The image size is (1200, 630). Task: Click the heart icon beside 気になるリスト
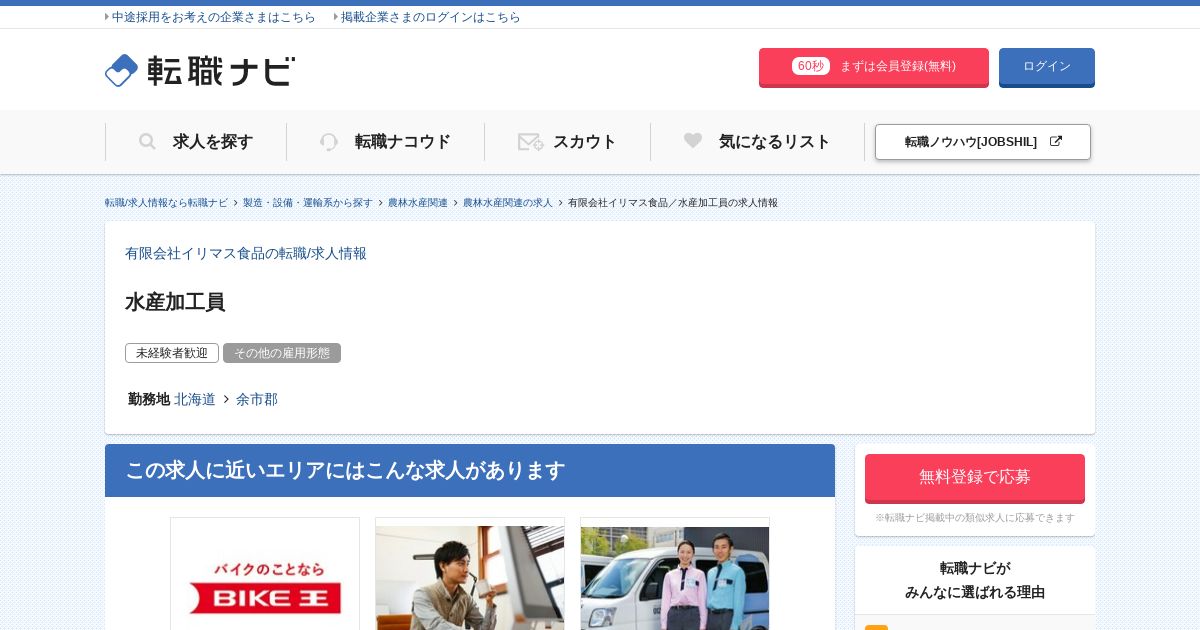pyautogui.click(x=693, y=141)
